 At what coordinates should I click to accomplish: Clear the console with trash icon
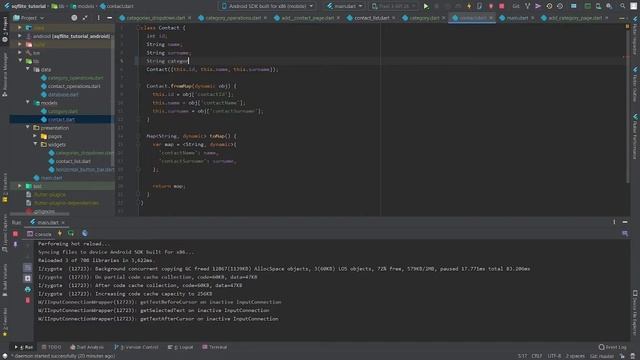click(27, 300)
